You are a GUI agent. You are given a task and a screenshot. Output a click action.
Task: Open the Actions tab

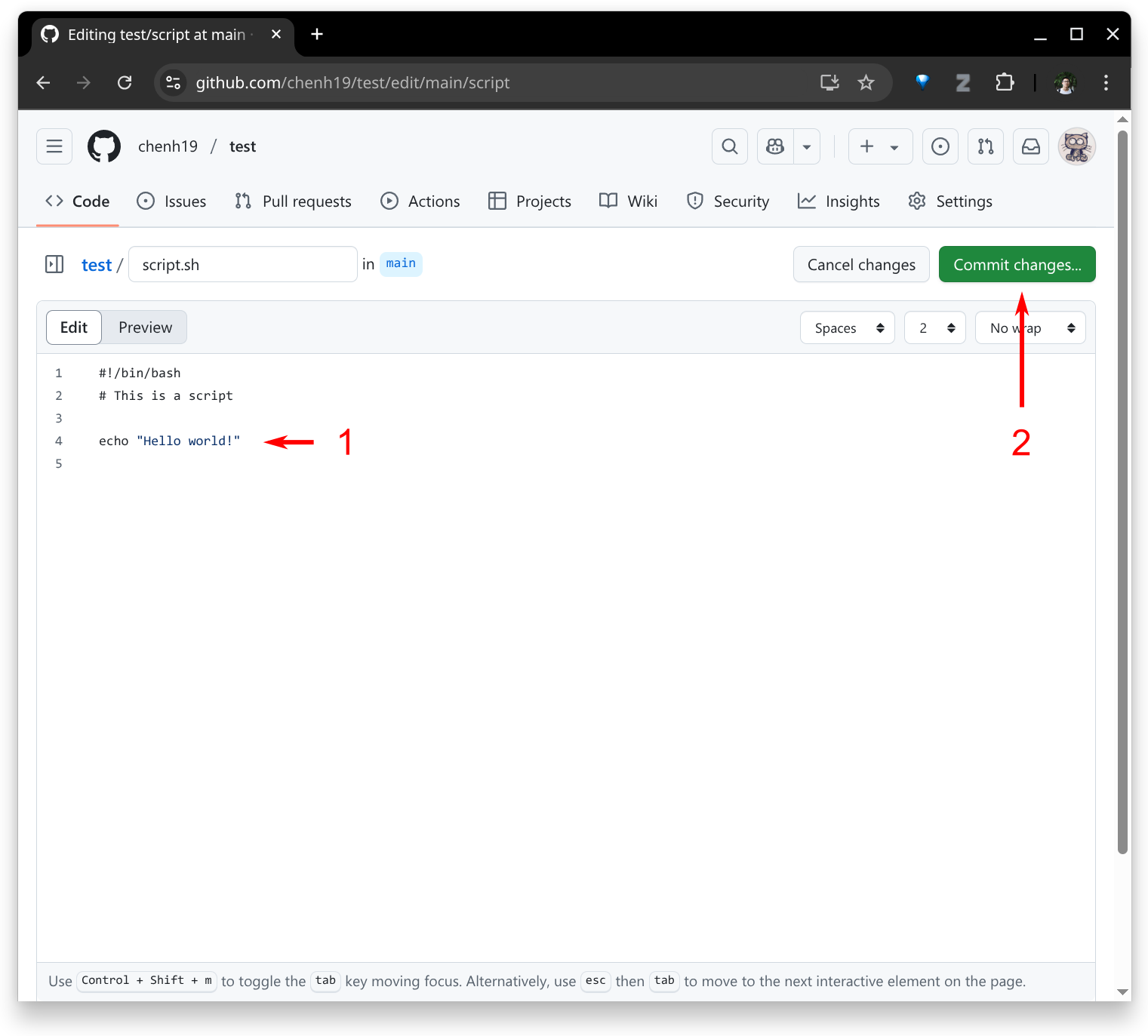[x=420, y=201]
